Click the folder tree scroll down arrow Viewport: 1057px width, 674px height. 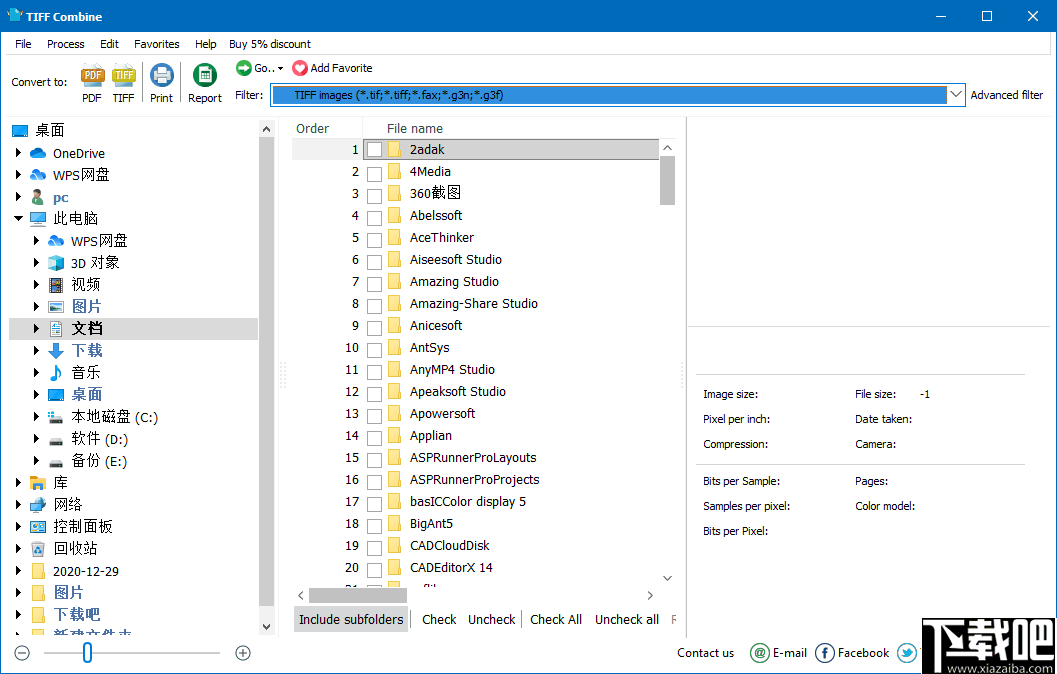267,626
